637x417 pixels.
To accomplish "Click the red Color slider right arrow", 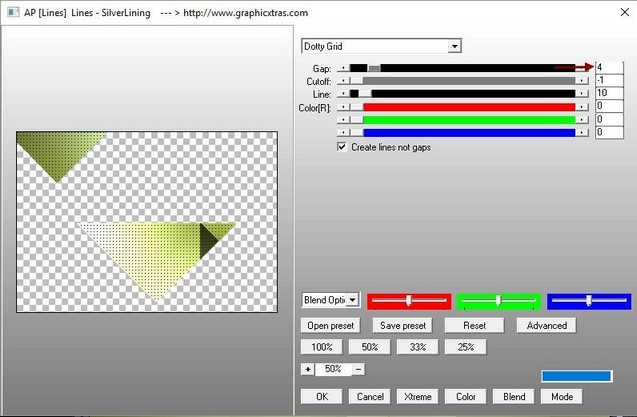I will pos(582,106).
